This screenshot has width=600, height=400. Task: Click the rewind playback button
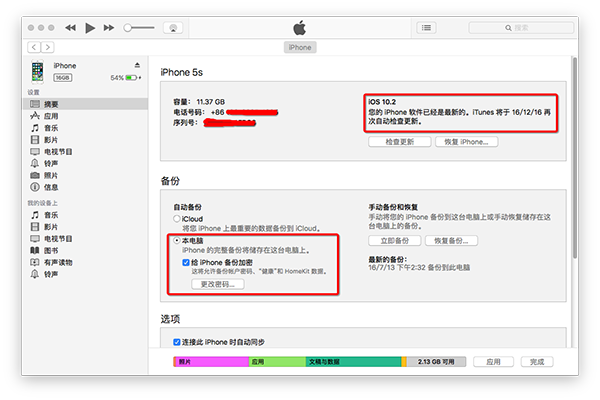70,28
